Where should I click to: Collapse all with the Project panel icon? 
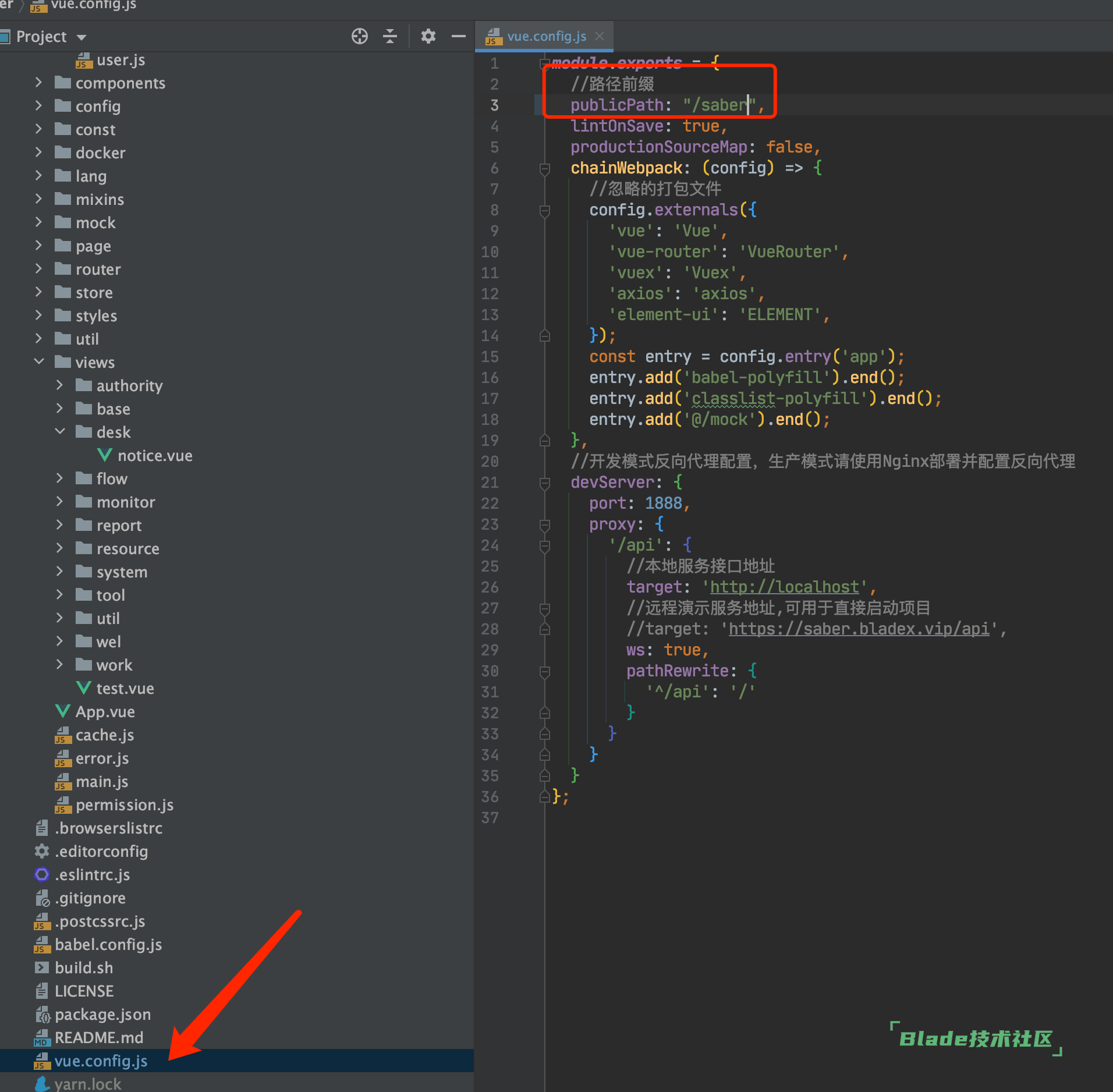click(390, 36)
